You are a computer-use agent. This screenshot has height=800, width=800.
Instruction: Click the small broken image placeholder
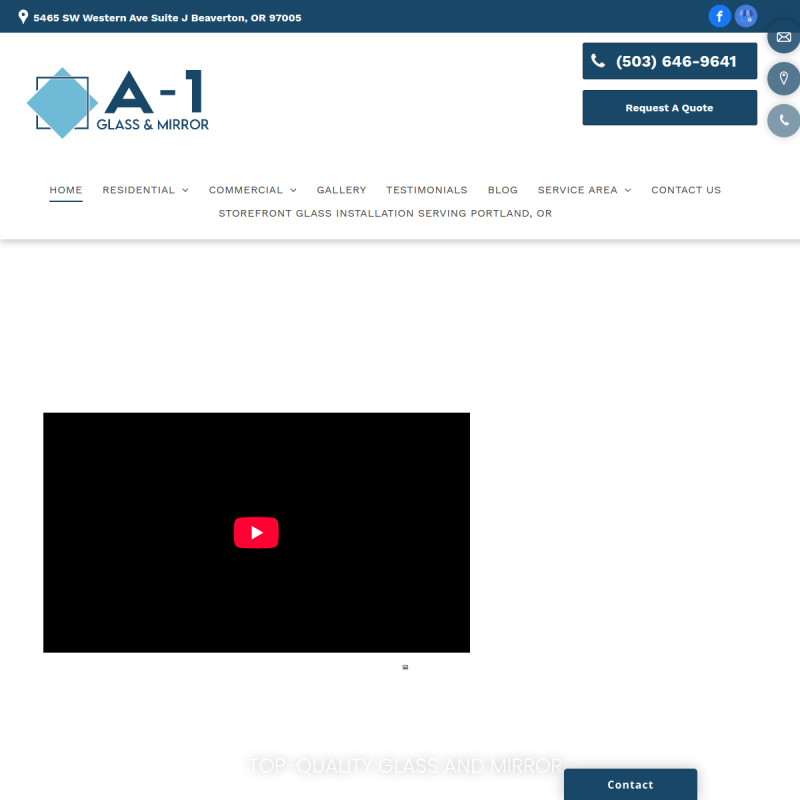click(x=405, y=667)
